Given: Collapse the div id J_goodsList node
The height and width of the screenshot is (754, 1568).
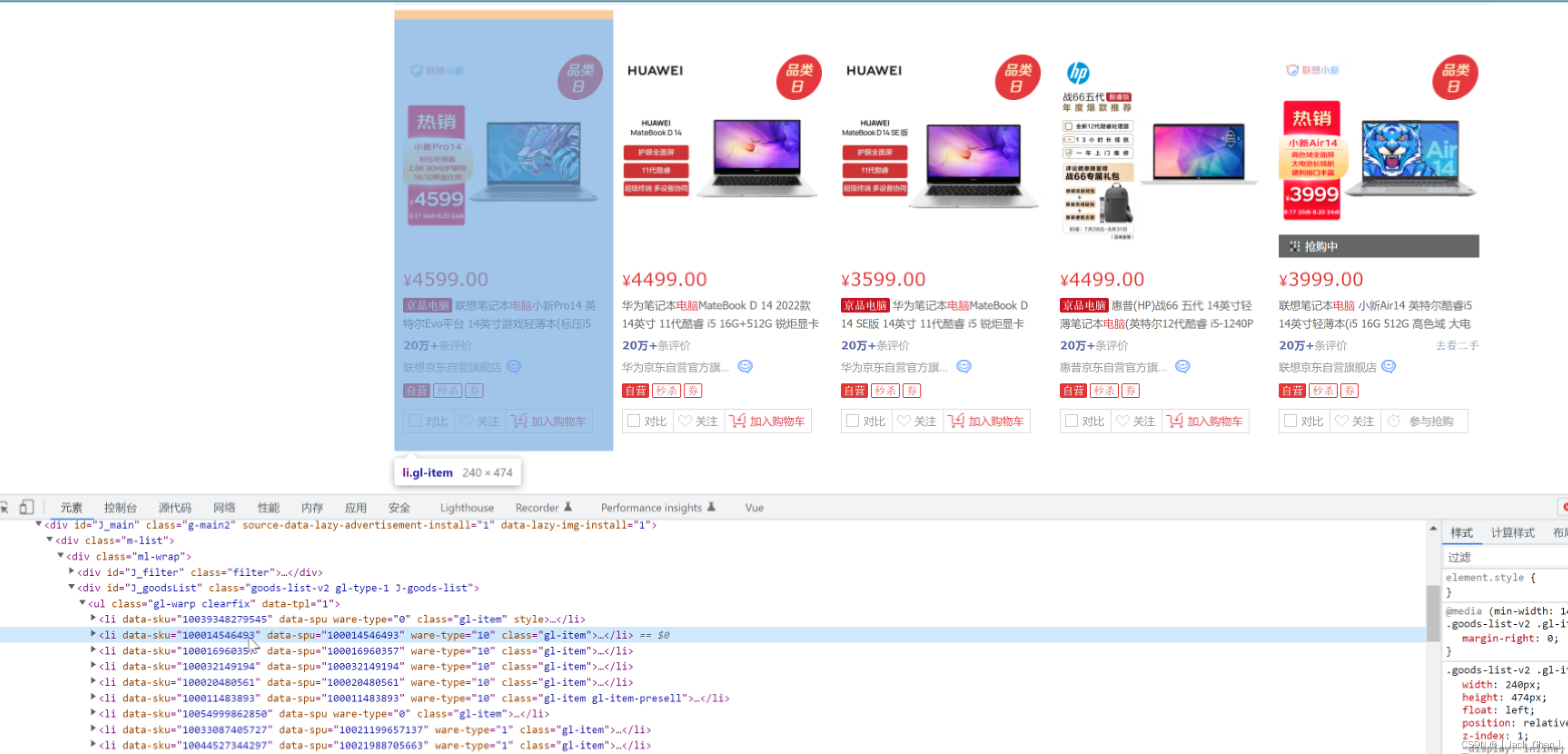Looking at the screenshot, I should pyautogui.click(x=71, y=587).
